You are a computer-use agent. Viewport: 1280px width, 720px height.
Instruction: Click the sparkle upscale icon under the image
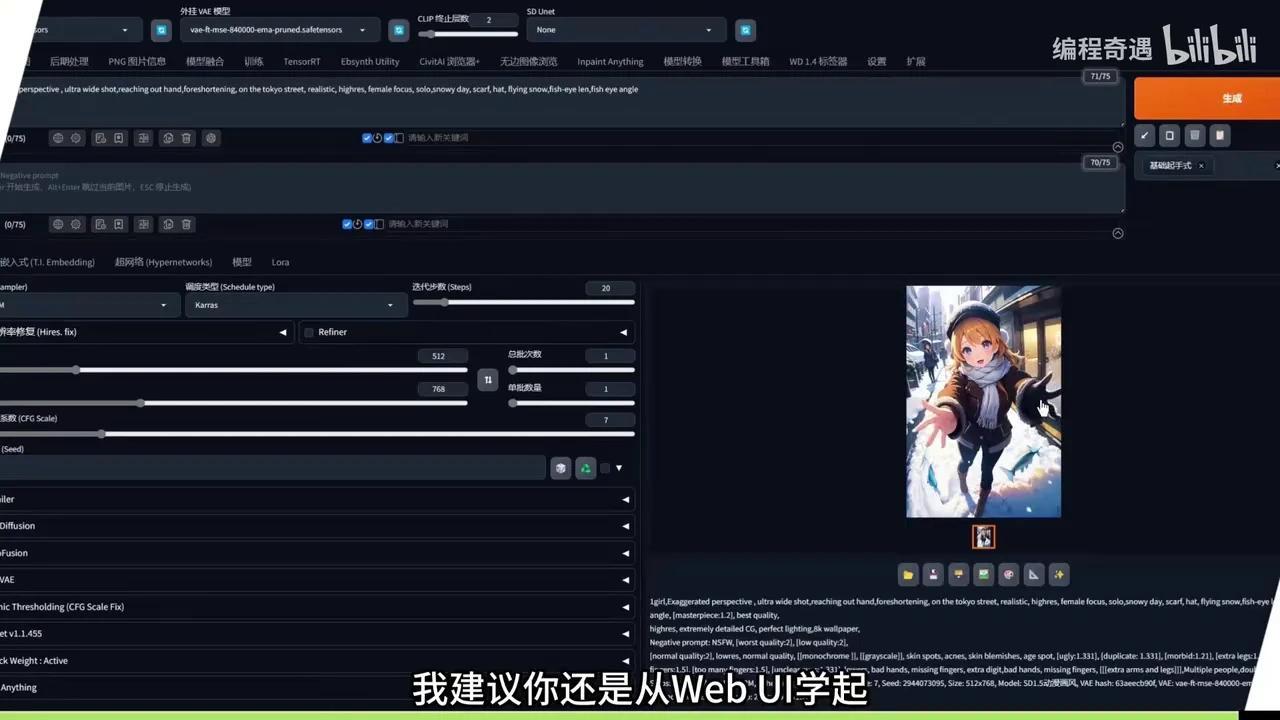tap(1058, 574)
